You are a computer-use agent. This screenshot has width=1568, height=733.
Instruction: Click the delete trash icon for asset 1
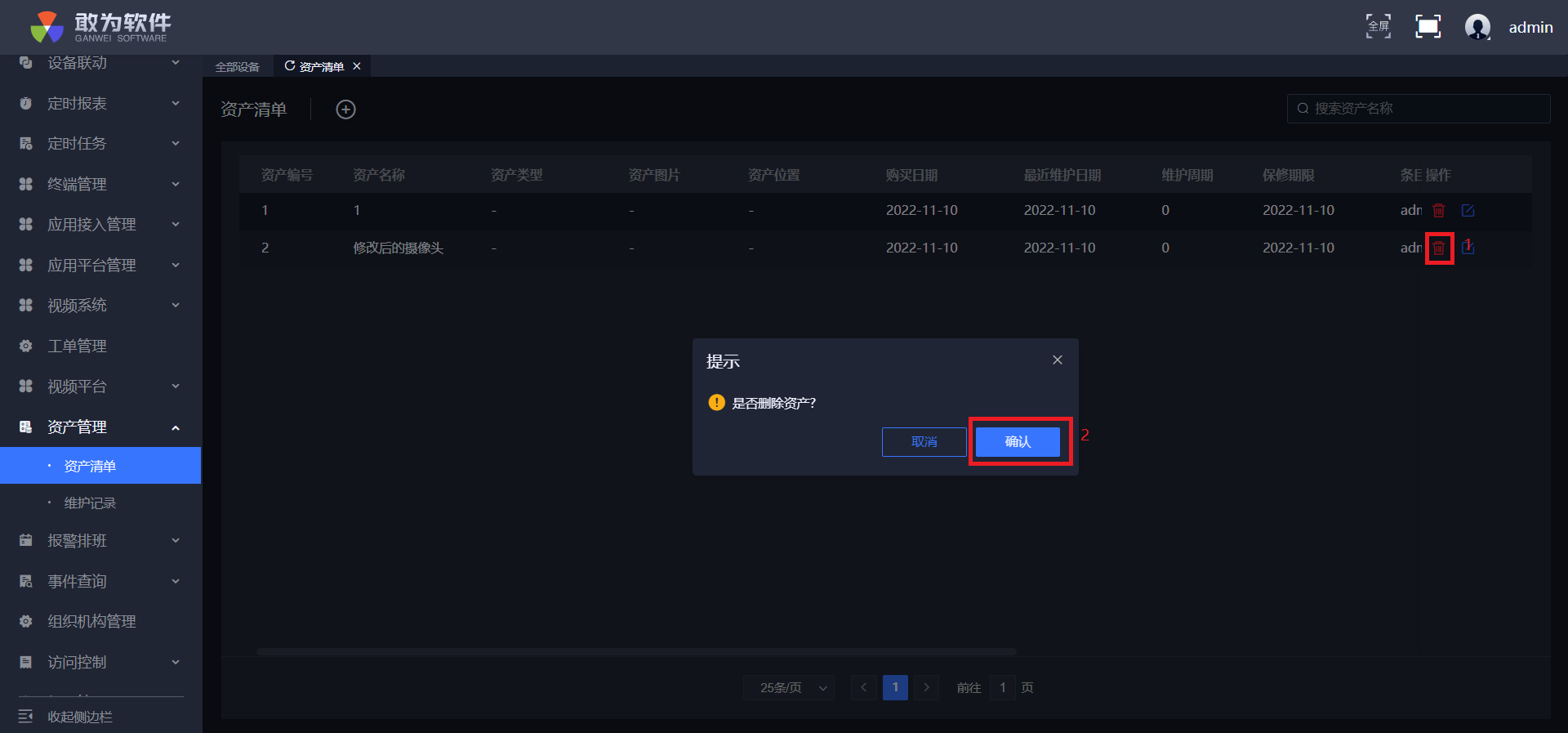1439,211
